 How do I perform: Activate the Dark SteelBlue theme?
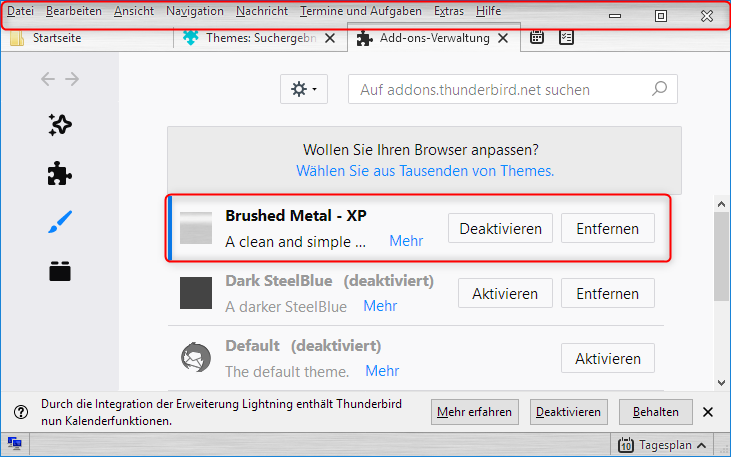[505, 293]
